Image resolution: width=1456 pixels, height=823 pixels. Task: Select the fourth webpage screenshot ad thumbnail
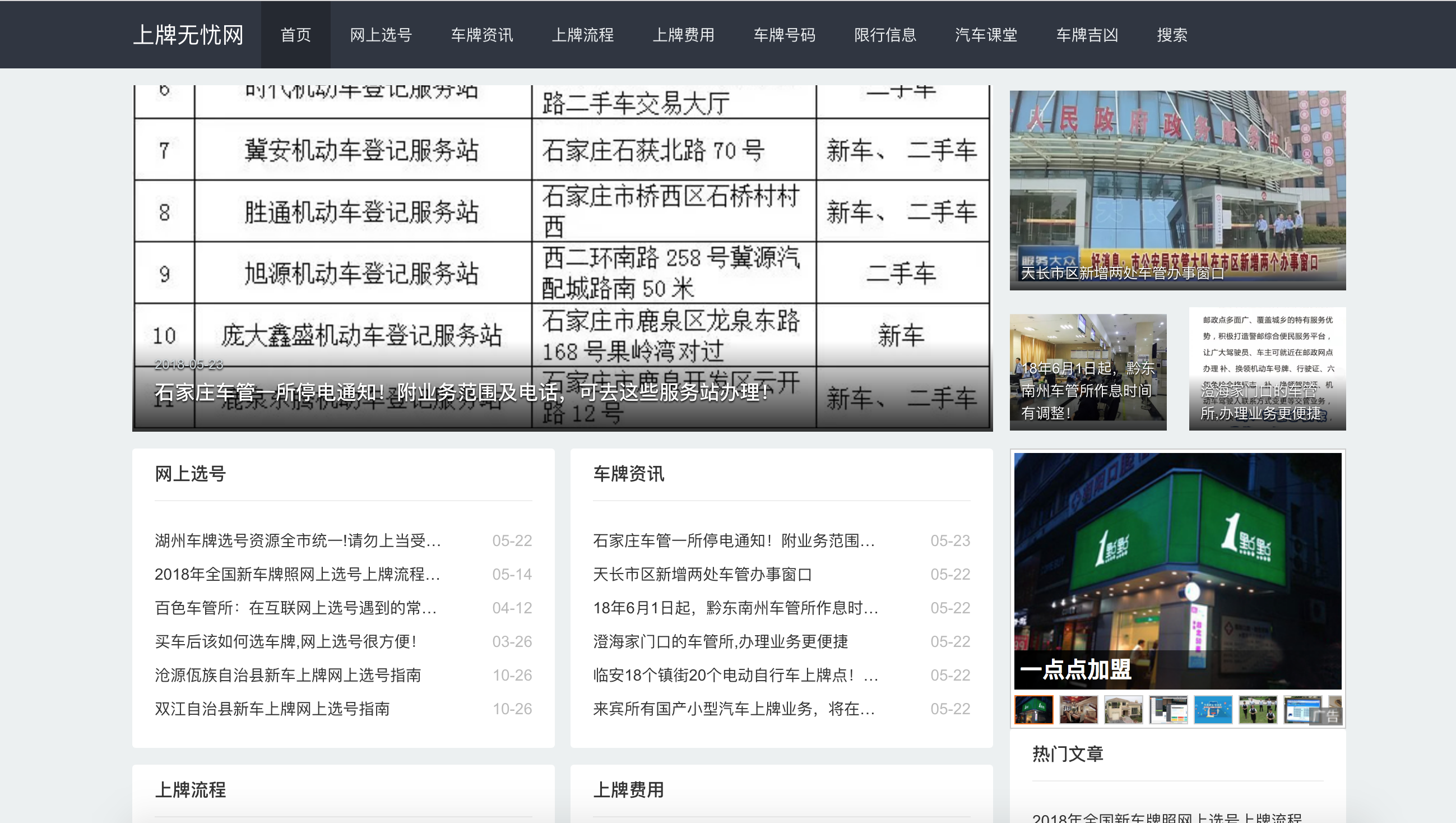[x=1168, y=710]
